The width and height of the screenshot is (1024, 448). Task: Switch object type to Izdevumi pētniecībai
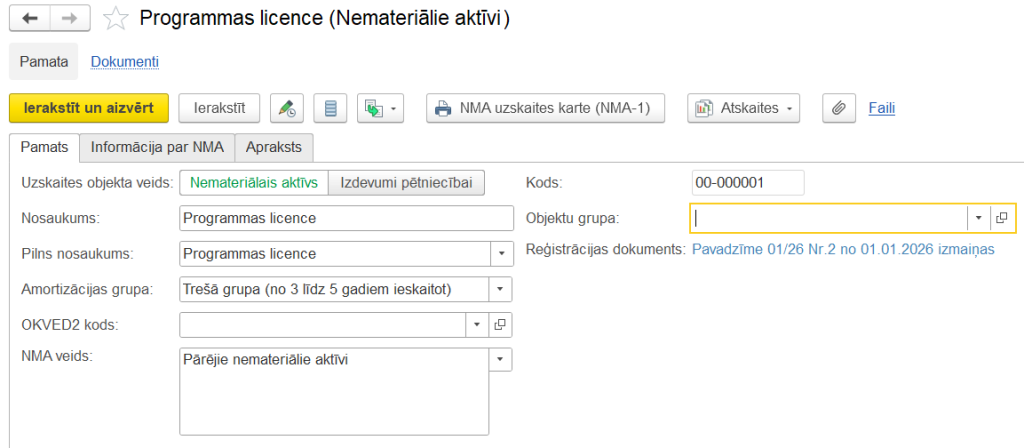(406, 183)
